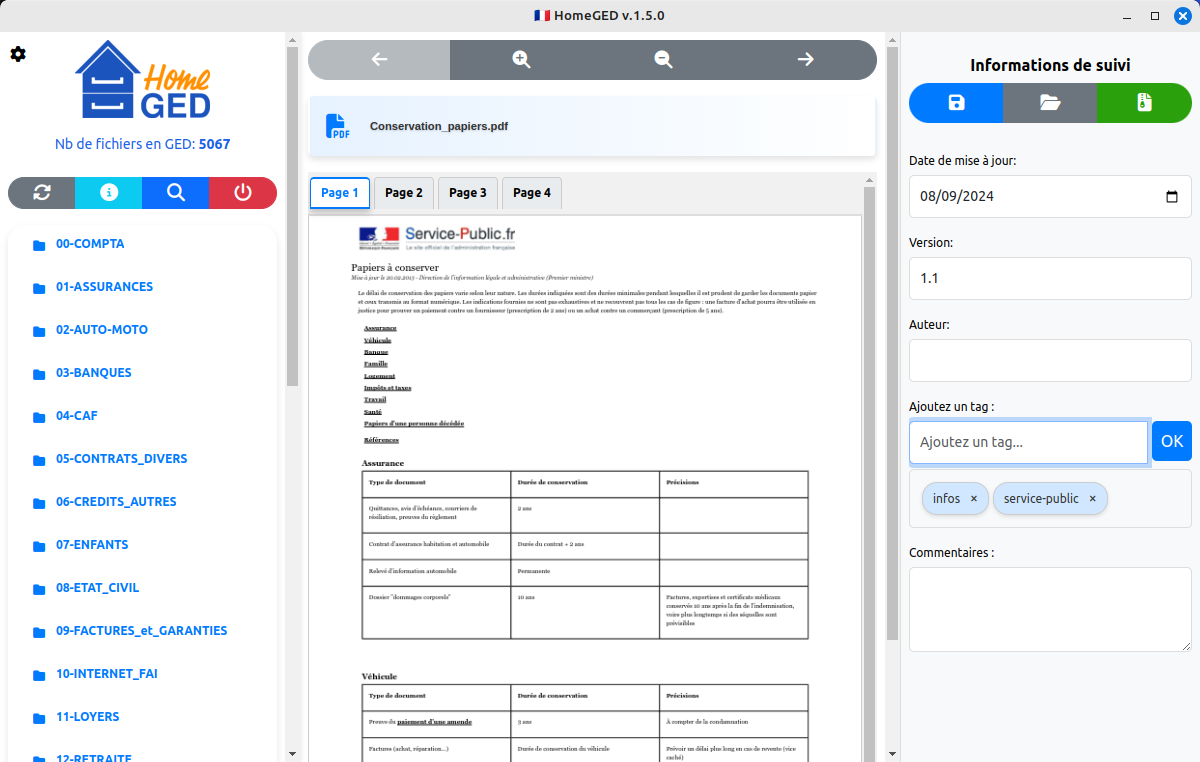The width and height of the screenshot is (1200, 762).
Task: Click the open folder icon button
Action: click(1050, 103)
